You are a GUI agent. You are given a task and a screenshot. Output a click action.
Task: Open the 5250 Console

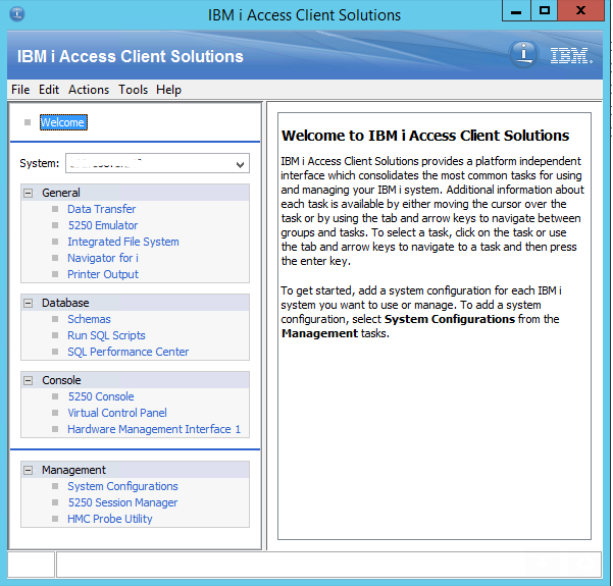pos(101,397)
